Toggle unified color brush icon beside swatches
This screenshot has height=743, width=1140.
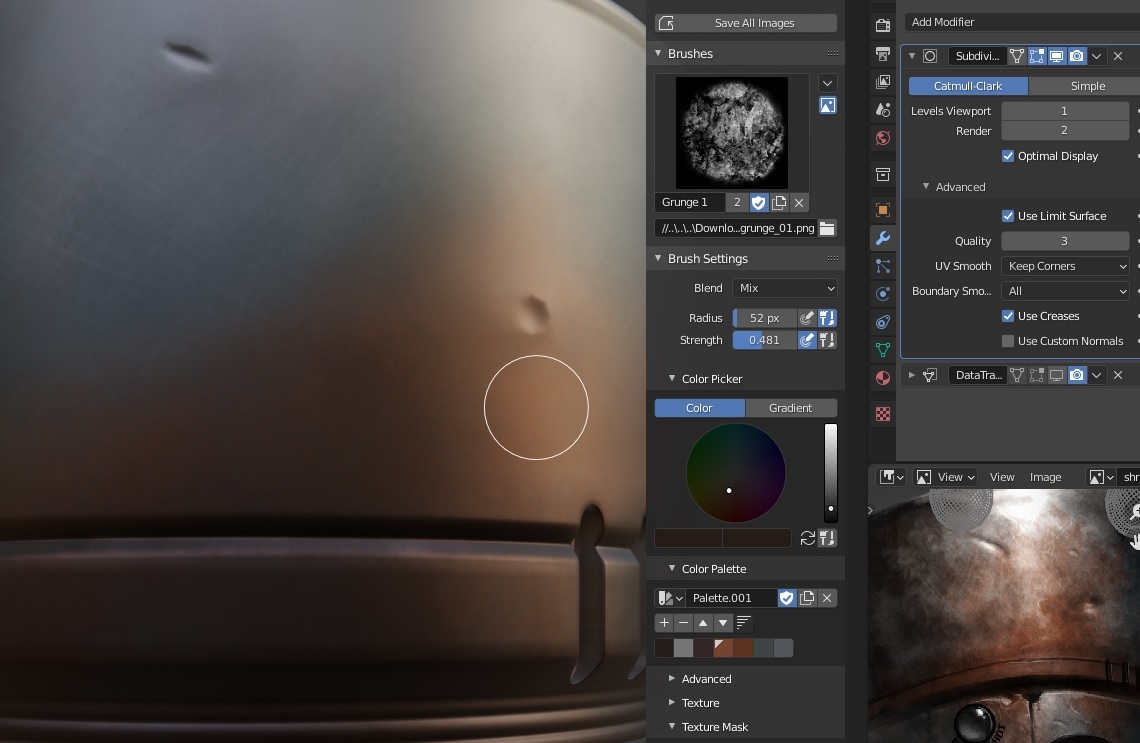(x=827, y=538)
